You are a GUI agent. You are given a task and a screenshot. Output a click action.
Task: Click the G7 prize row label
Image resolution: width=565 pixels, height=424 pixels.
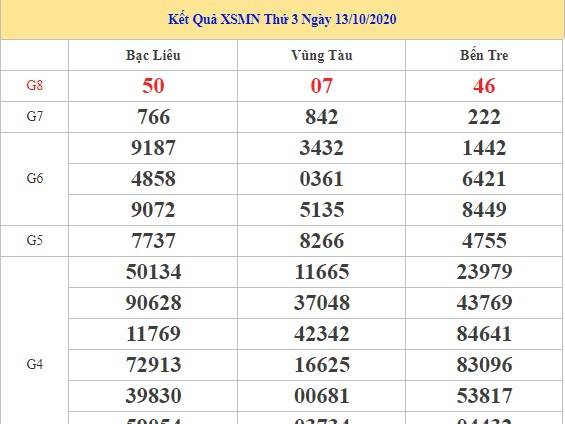tap(35, 116)
